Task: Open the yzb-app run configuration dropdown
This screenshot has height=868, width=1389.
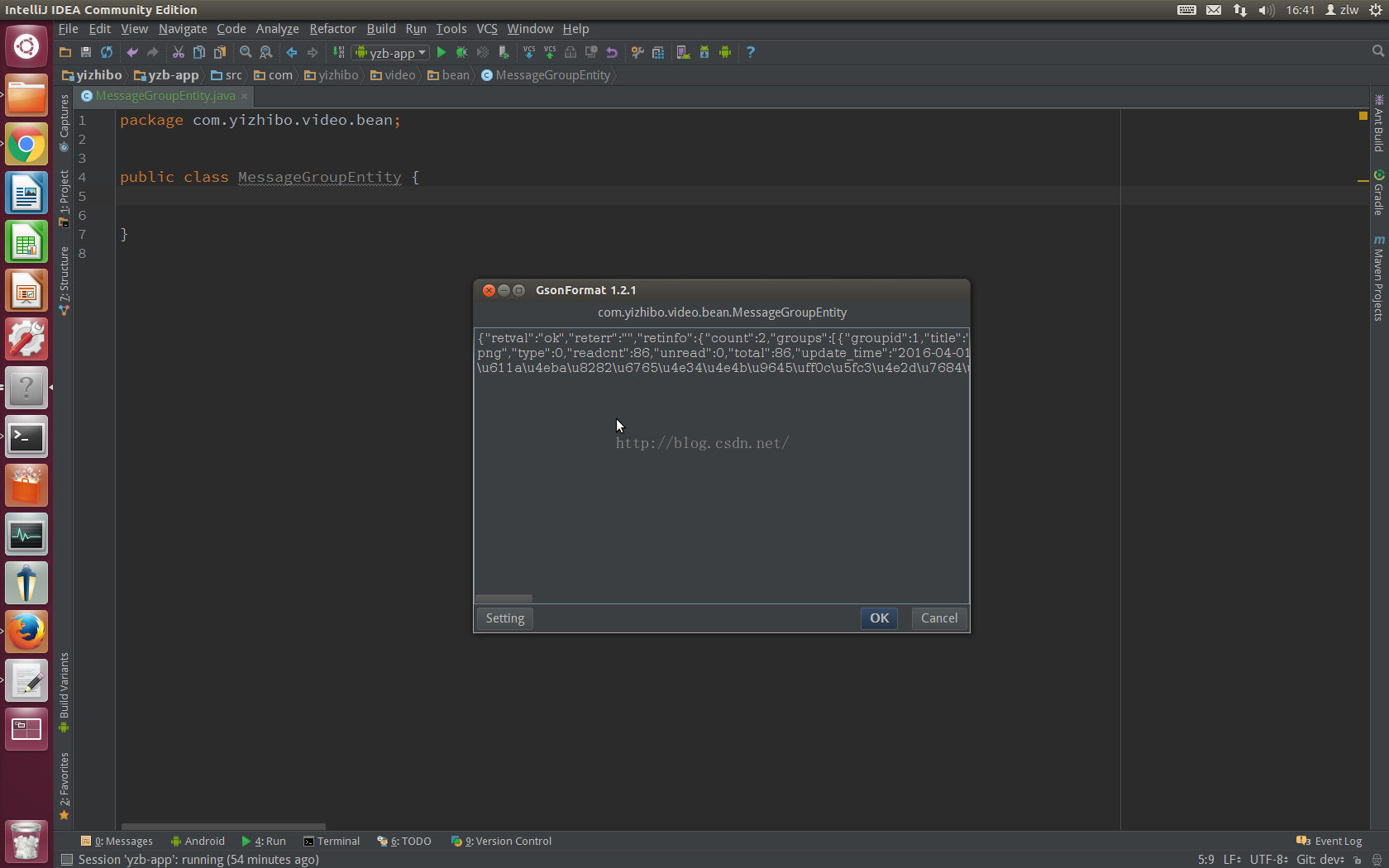Action: [x=391, y=52]
